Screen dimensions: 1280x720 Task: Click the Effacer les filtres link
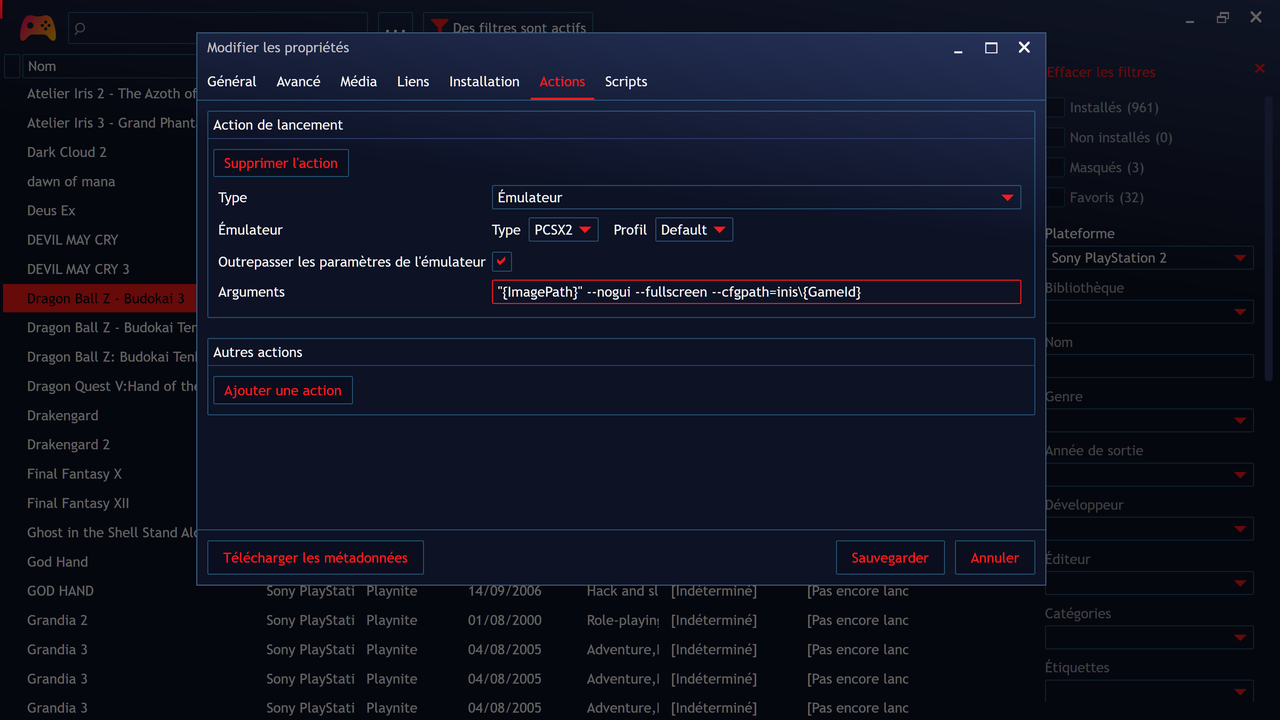point(1101,72)
